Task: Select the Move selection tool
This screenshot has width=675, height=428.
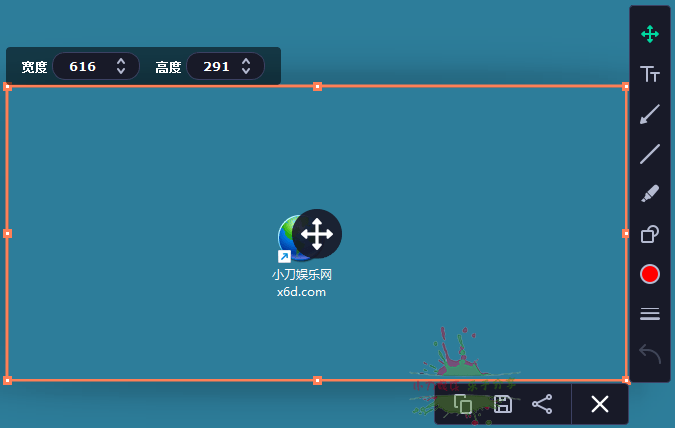Action: click(649, 34)
